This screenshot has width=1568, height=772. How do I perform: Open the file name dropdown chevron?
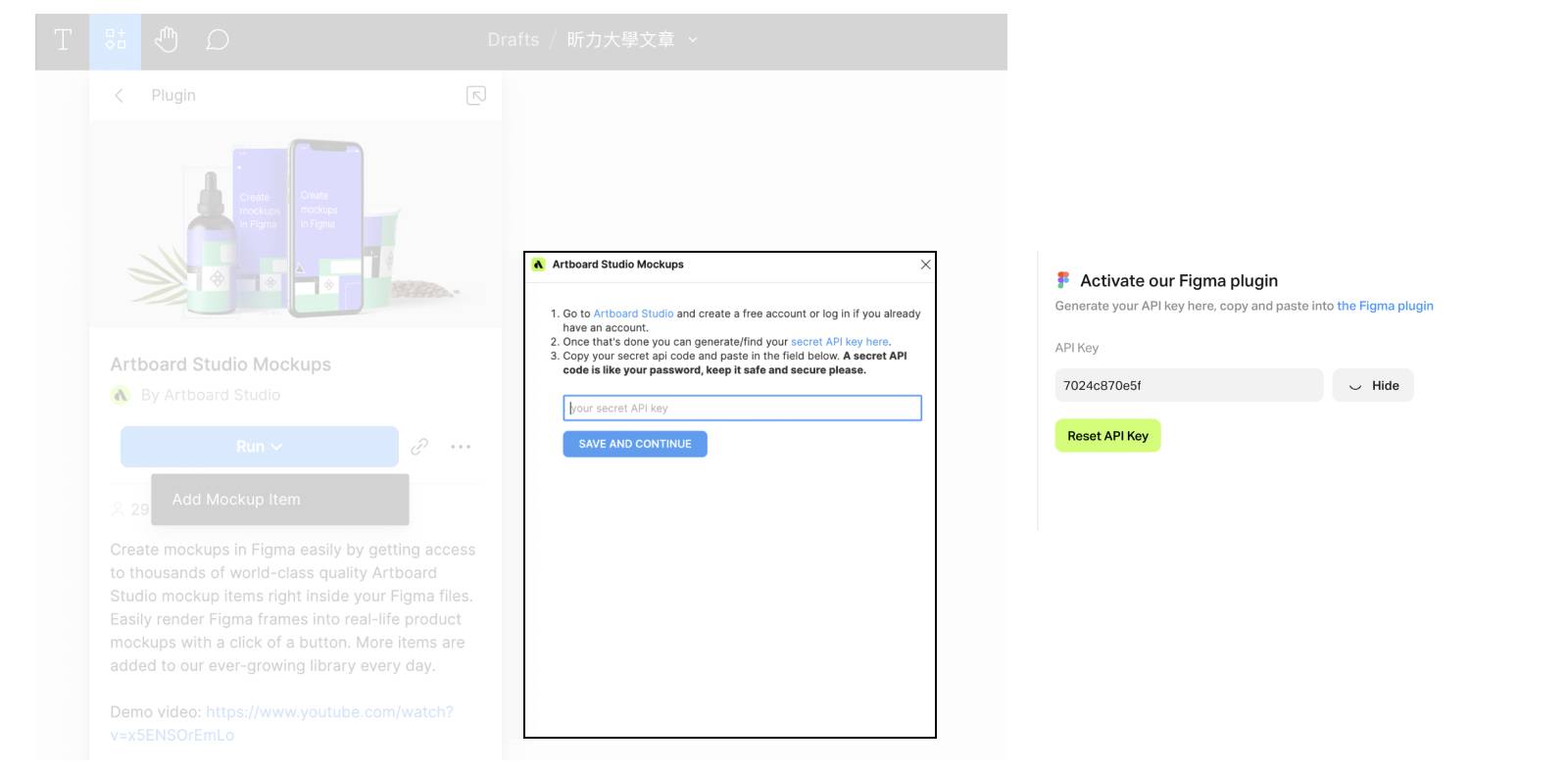click(x=693, y=40)
